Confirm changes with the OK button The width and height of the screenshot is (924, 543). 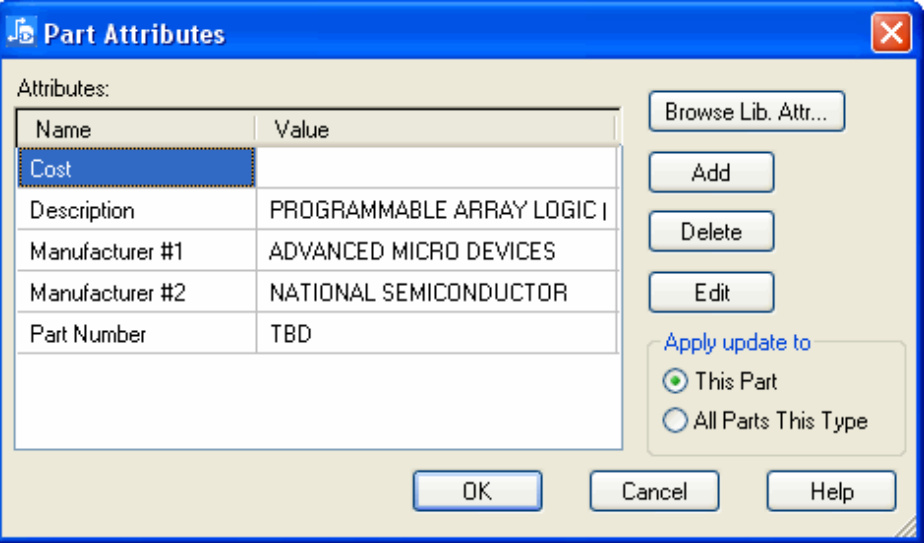[477, 491]
